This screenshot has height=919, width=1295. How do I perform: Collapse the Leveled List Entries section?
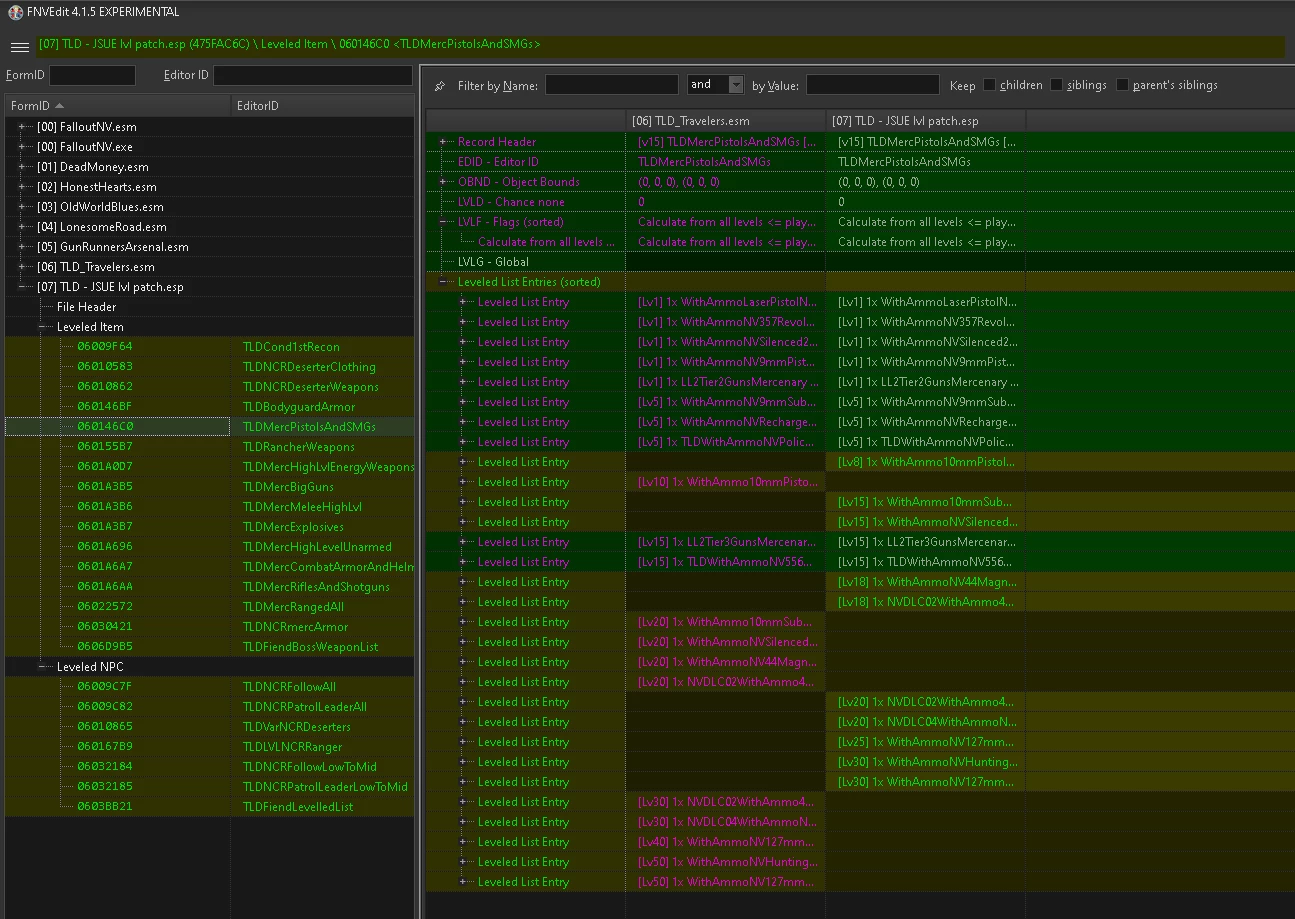click(443, 282)
